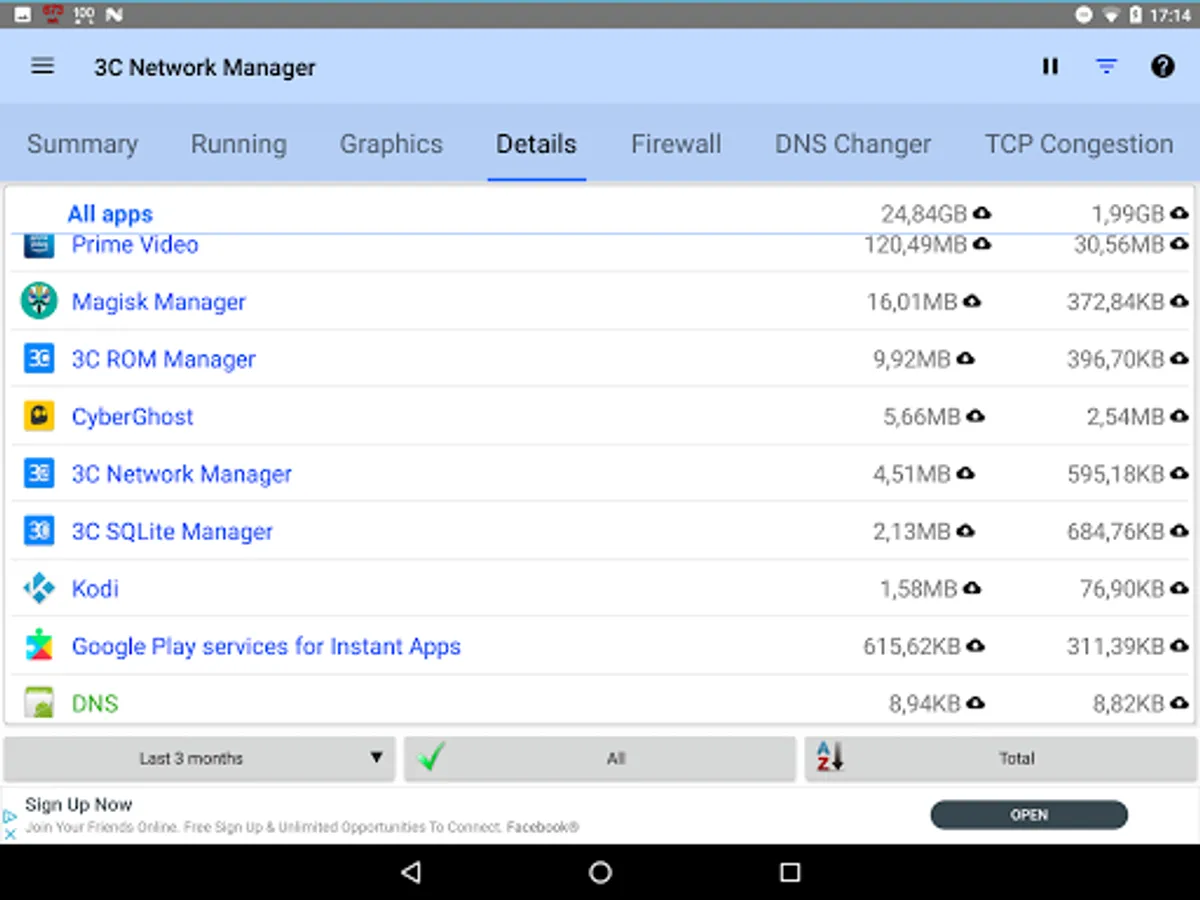The width and height of the screenshot is (1200, 900).
Task: Open the All filter selector
Action: (x=600, y=759)
